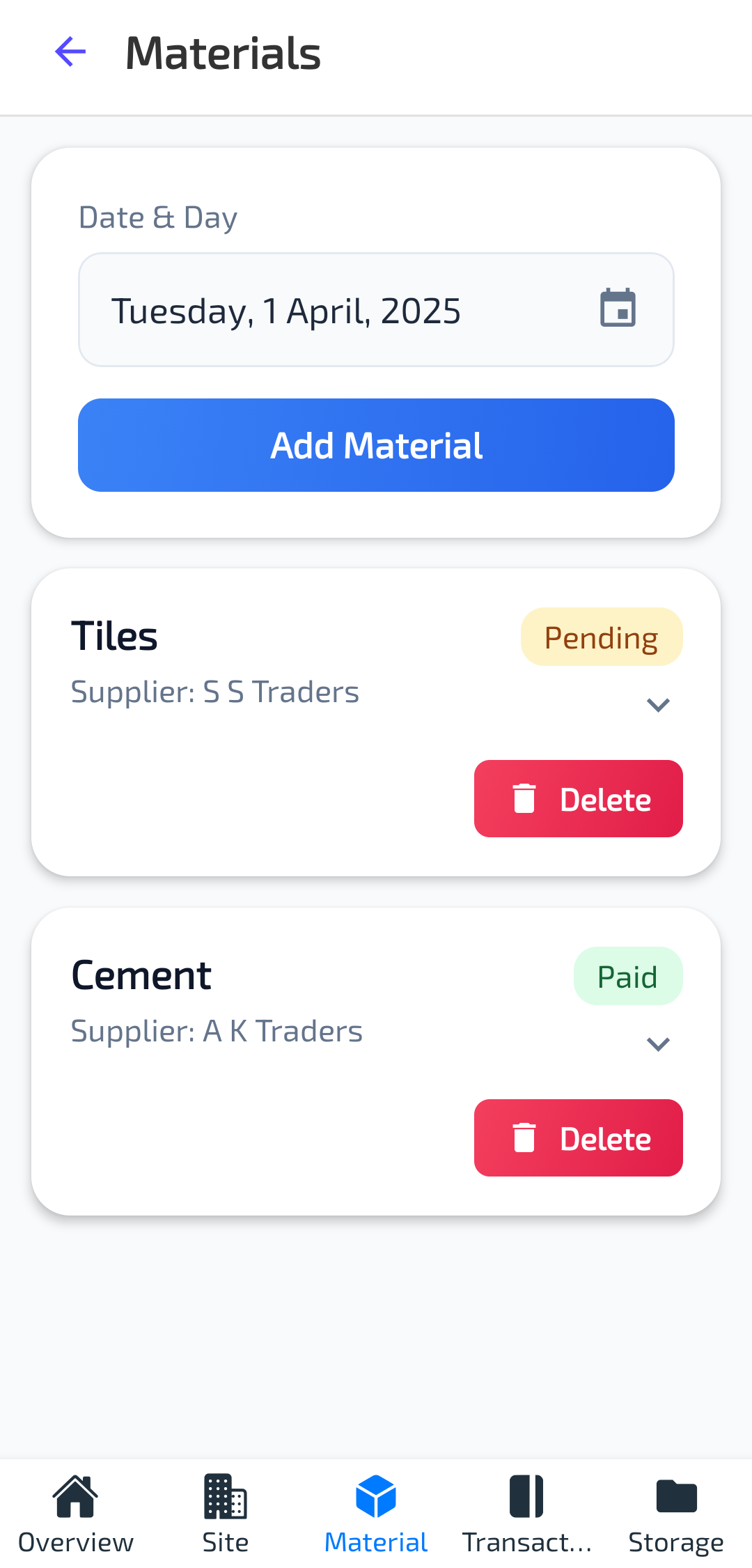Expand the Cement material details chevron
The image size is (752, 1568).
coord(658,1044)
